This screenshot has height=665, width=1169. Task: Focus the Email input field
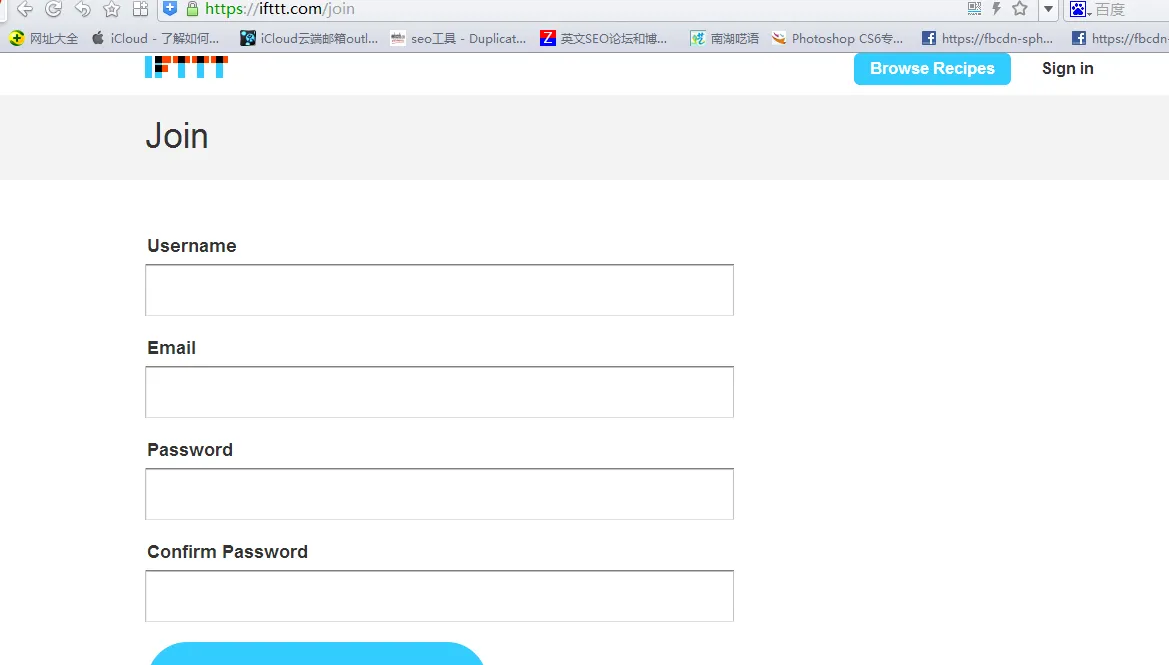439,392
